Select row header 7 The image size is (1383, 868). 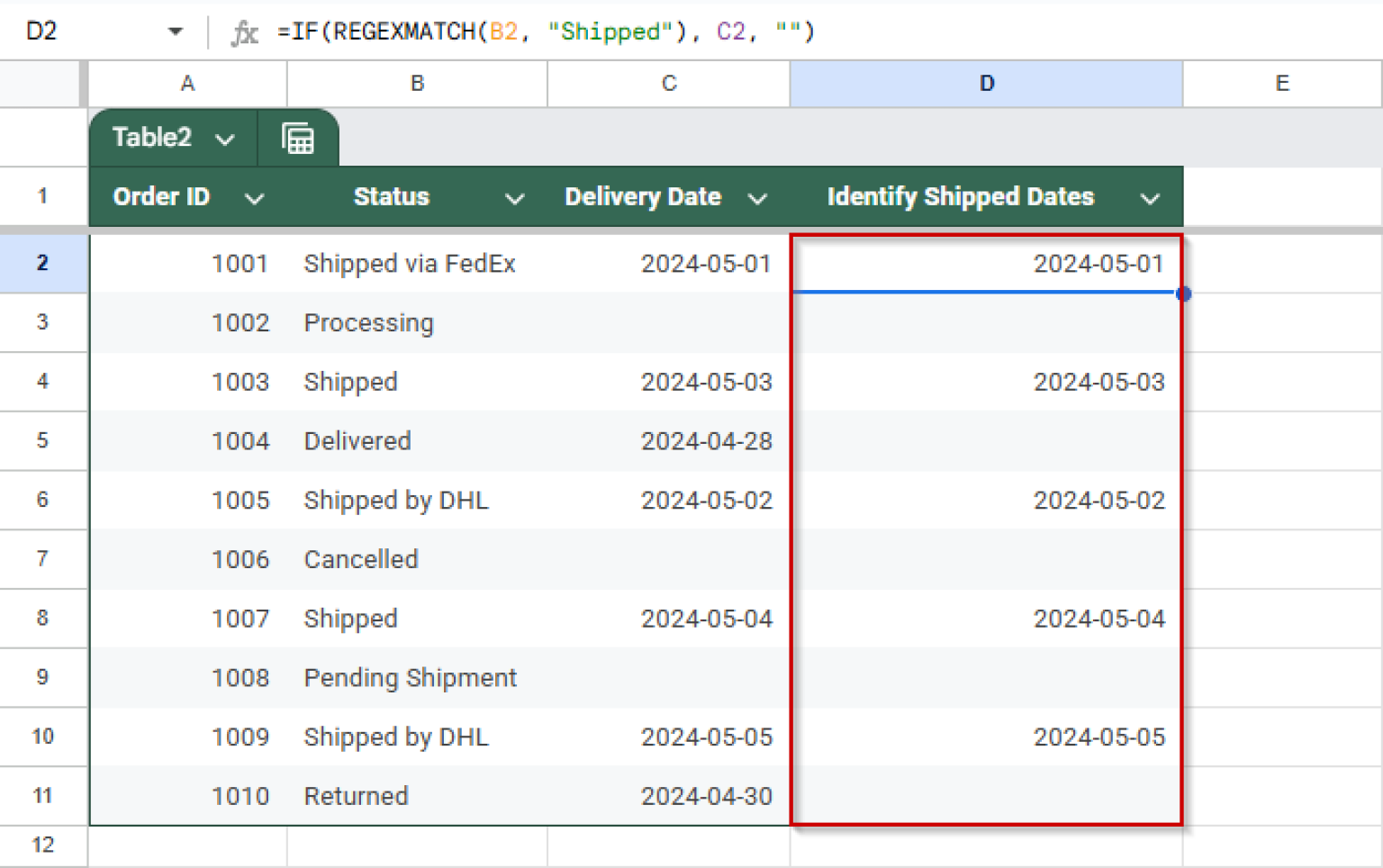point(42,559)
